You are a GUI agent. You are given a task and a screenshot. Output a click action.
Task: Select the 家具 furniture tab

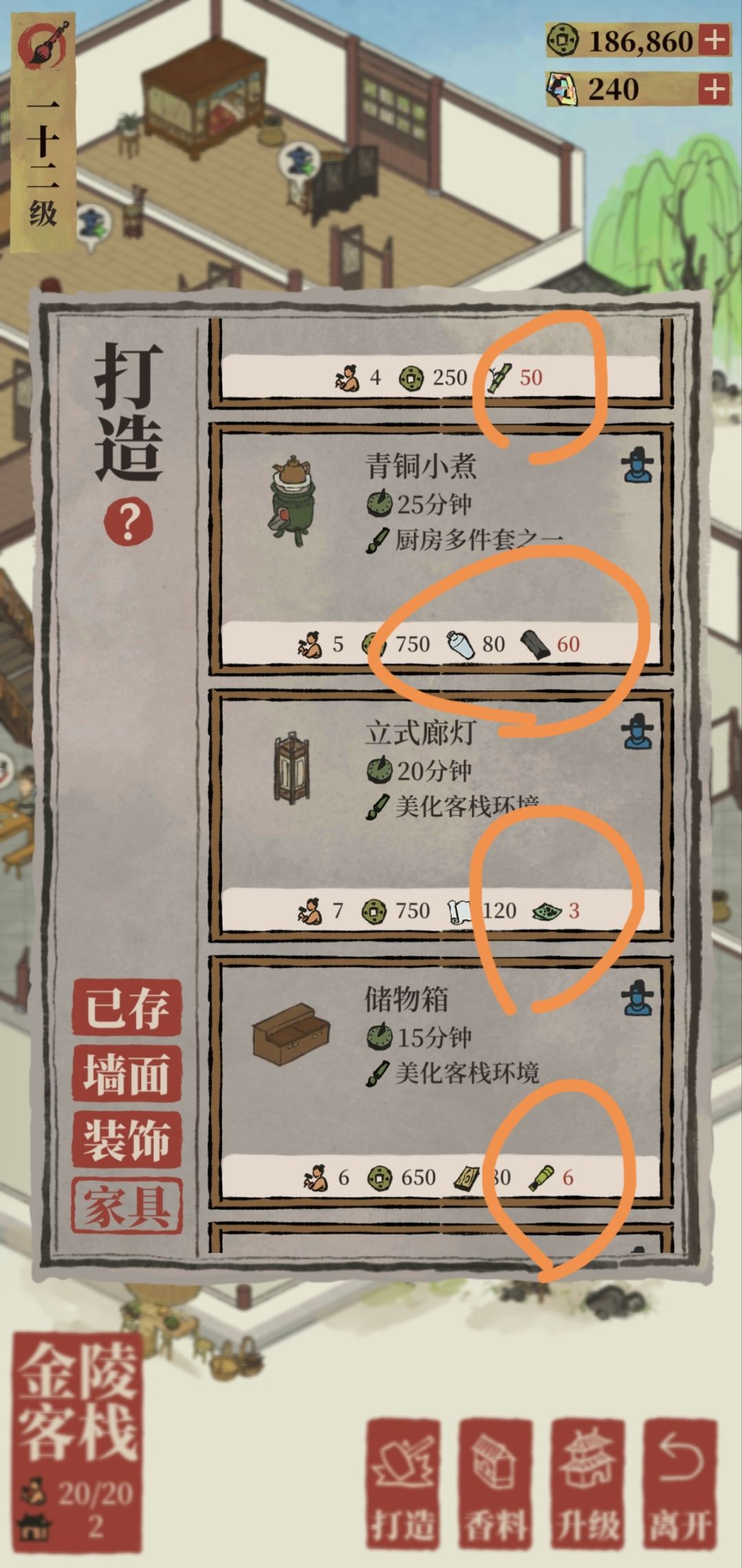[x=126, y=1205]
